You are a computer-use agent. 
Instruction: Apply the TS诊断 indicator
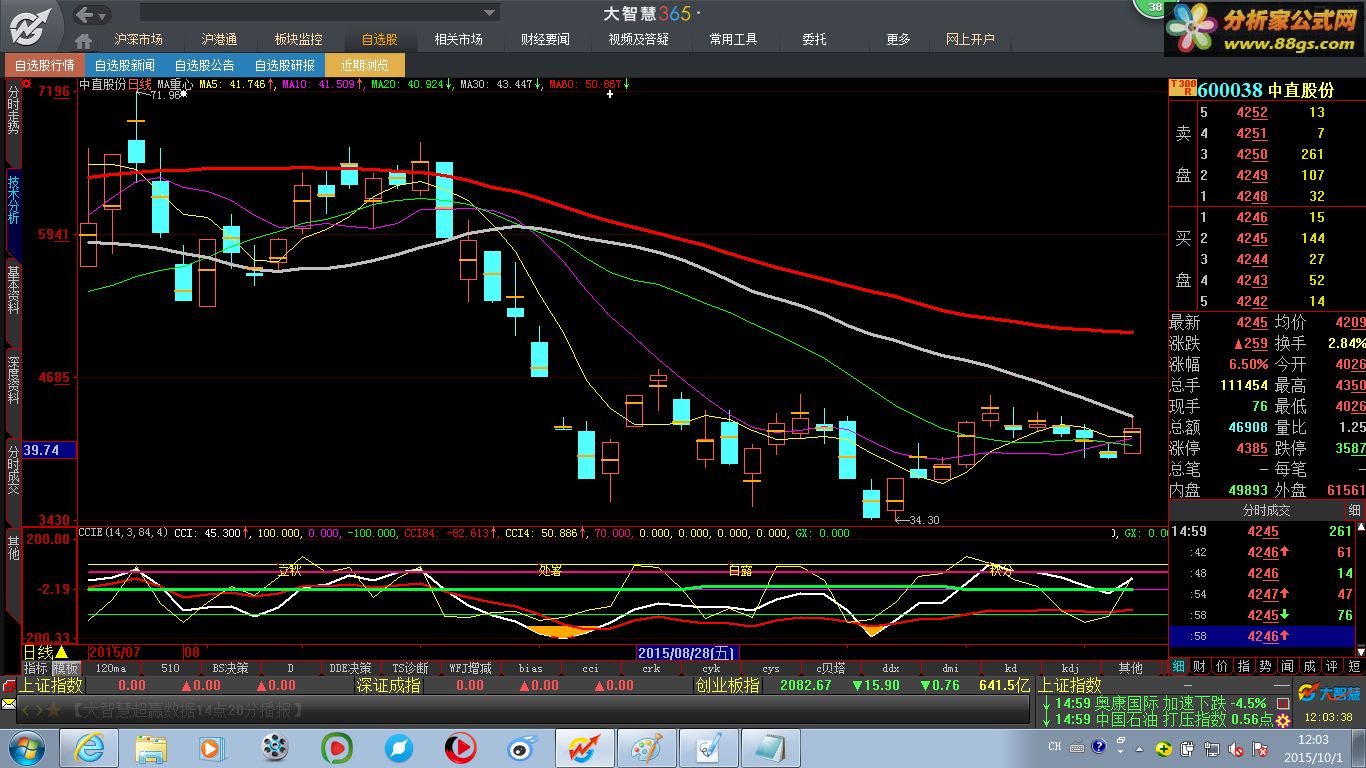click(410, 668)
